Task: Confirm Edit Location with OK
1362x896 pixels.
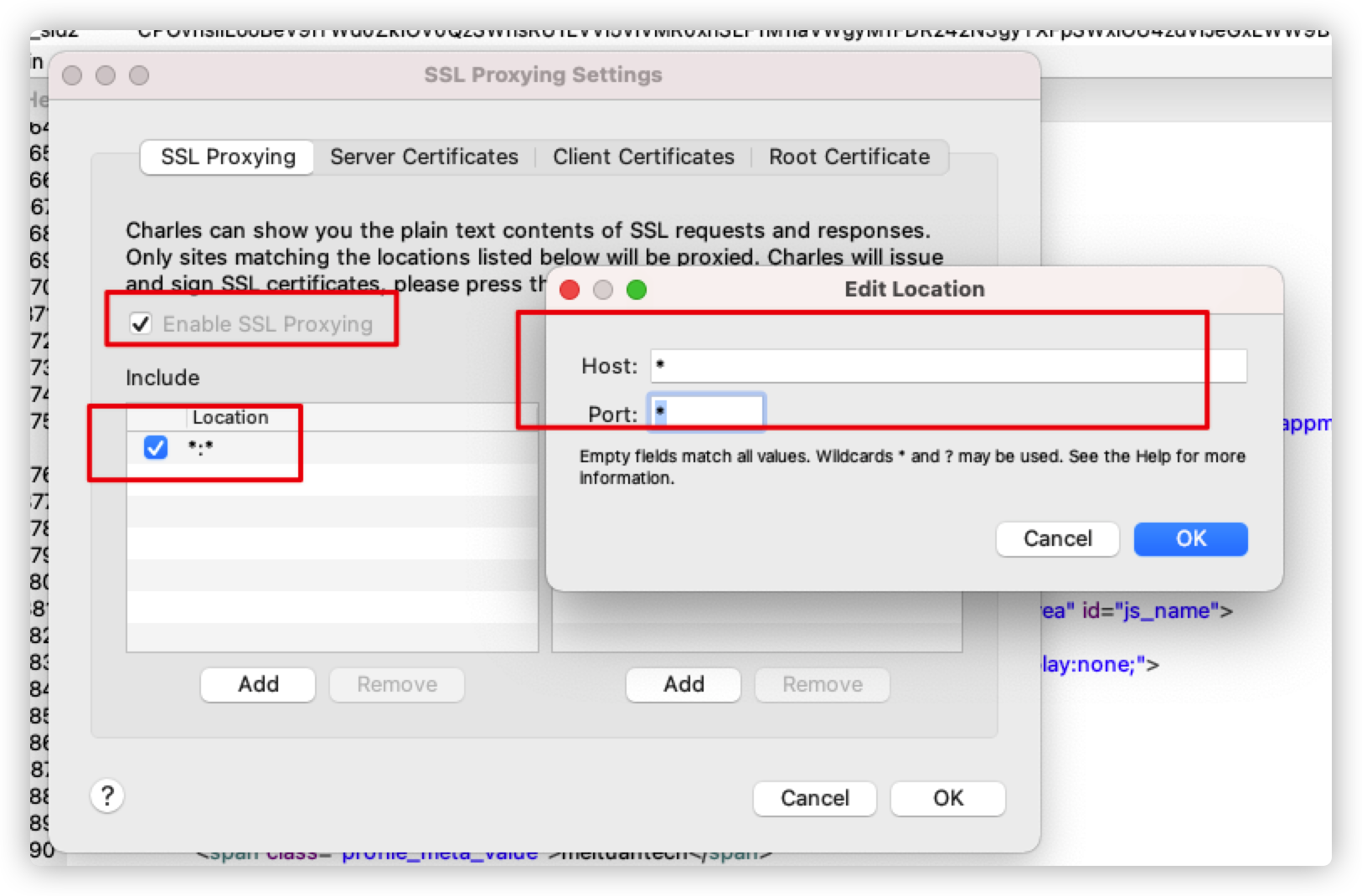Action: (x=1190, y=538)
